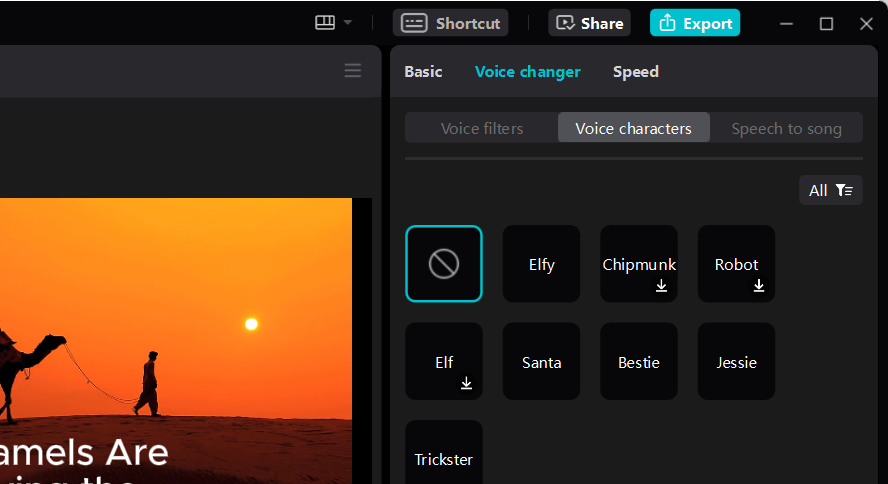Screen dimensions: 888x484
Task: Apply the Chipmunk voice character
Action: tap(639, 264)
